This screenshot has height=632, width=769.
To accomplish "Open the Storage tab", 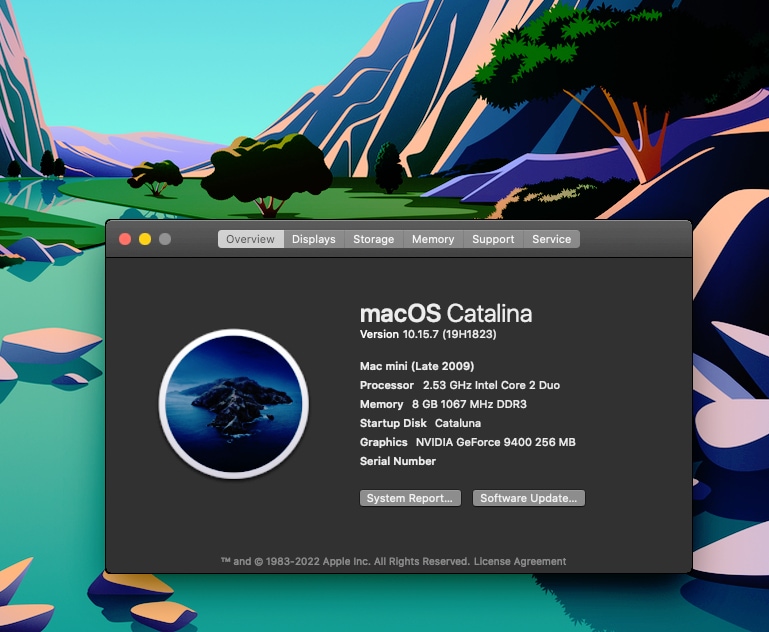I will pyautogui.click(x=374, y=239).
